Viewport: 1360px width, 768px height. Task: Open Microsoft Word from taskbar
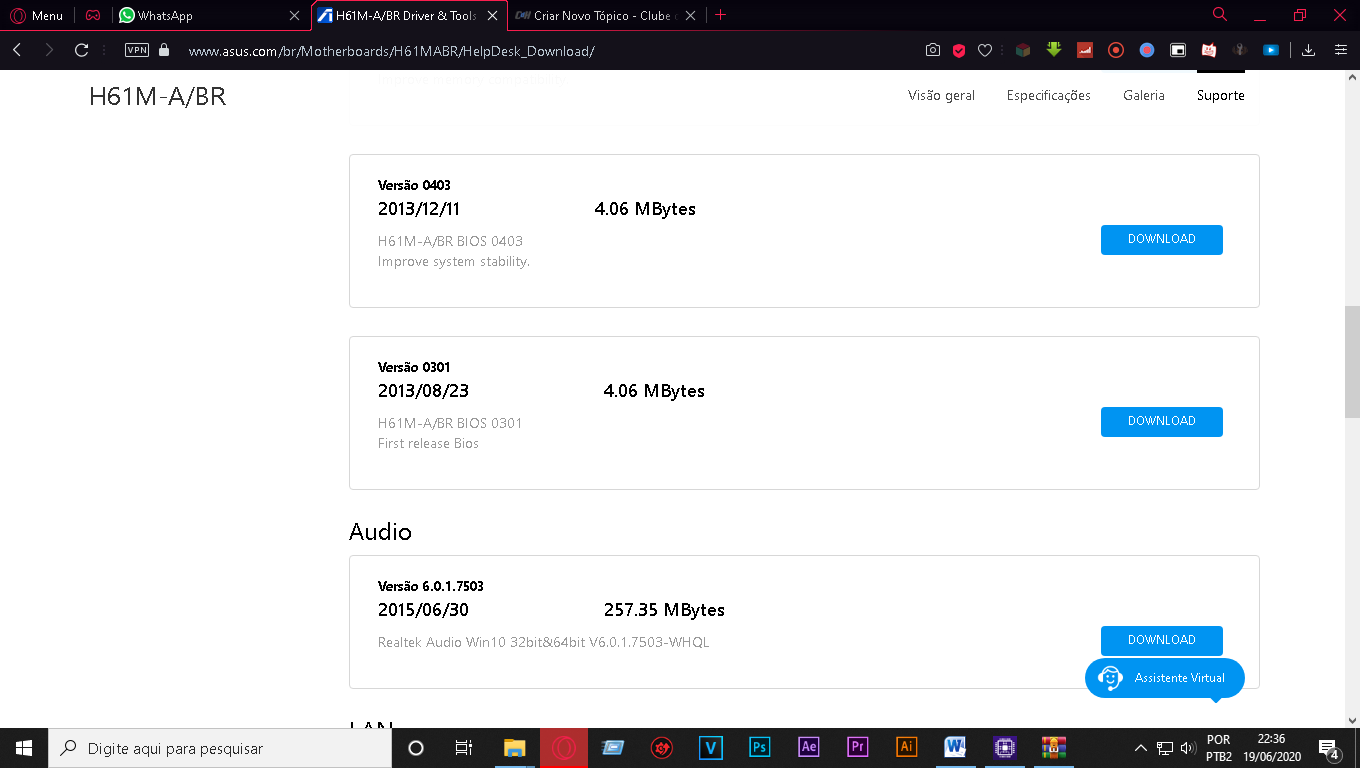pyautogui.click(x=956, y=748)
